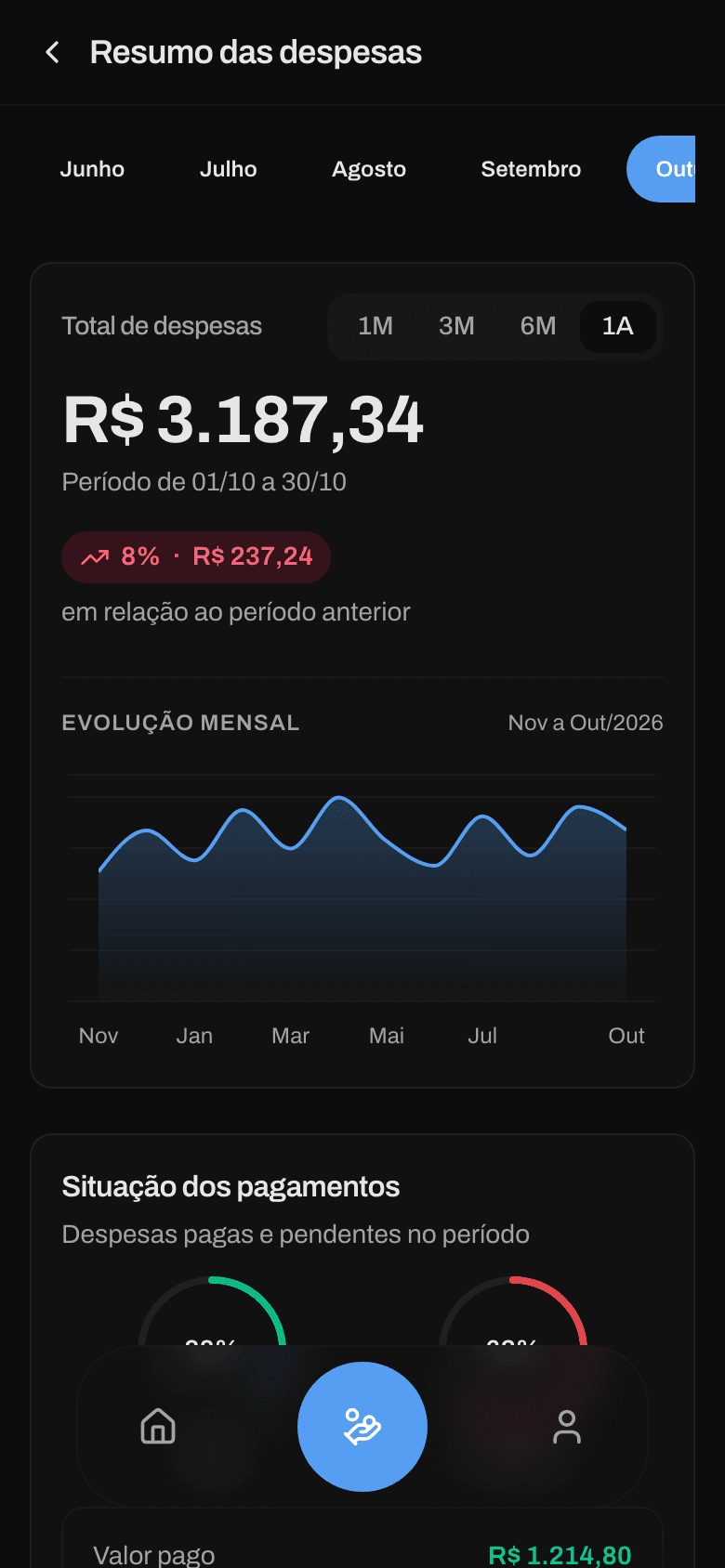Image resolution: width=725 pixels, height=1568 pixels.
Task: Click the Nov axis label
Action: [99, 1036]
